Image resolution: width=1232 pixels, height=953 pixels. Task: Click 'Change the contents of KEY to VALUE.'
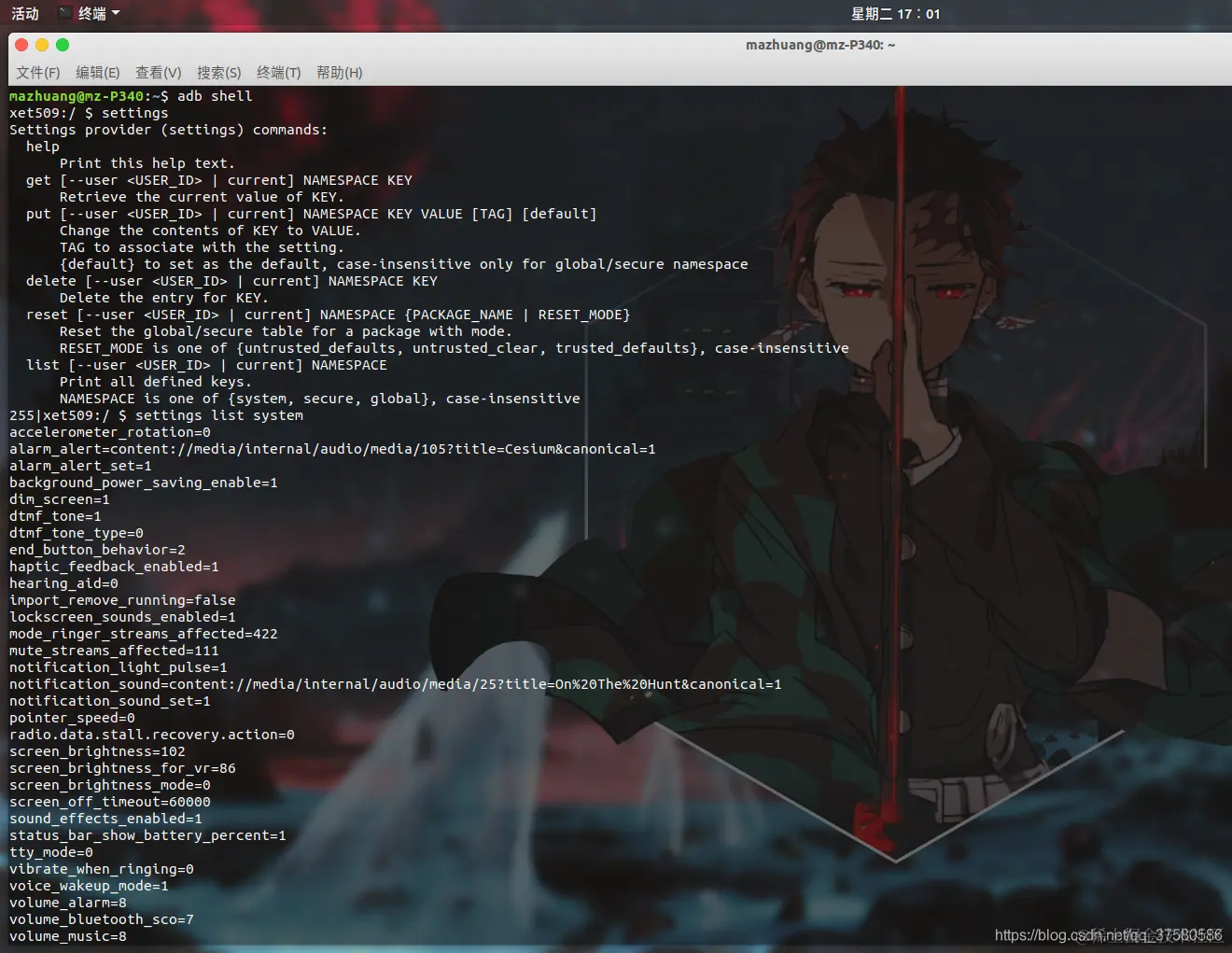(210, 231)
